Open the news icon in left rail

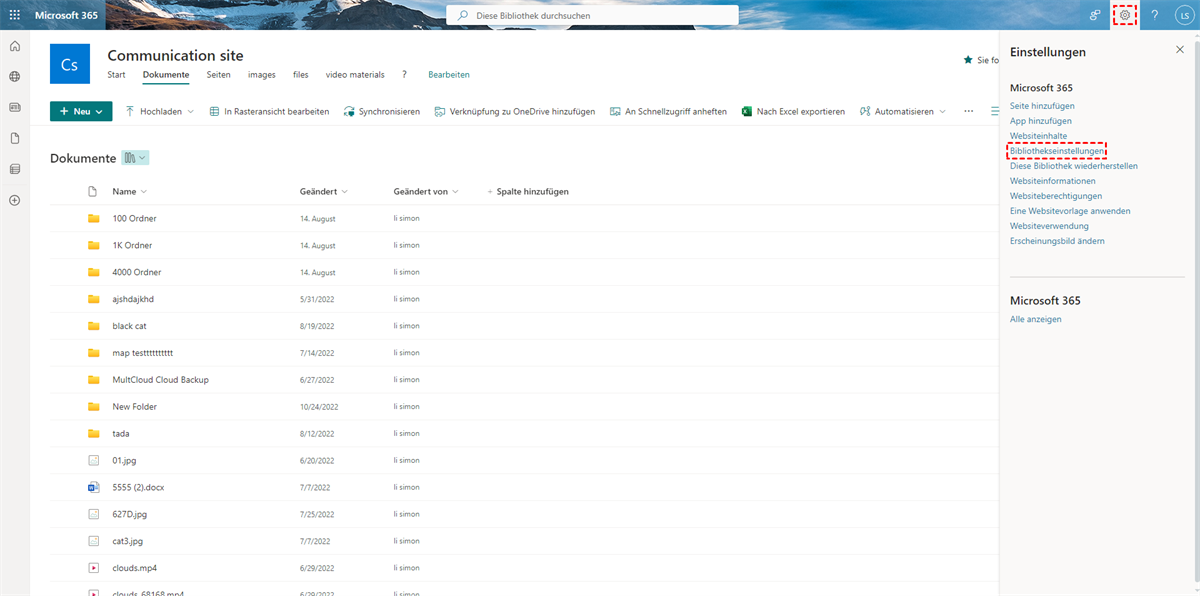click(15, 107)
